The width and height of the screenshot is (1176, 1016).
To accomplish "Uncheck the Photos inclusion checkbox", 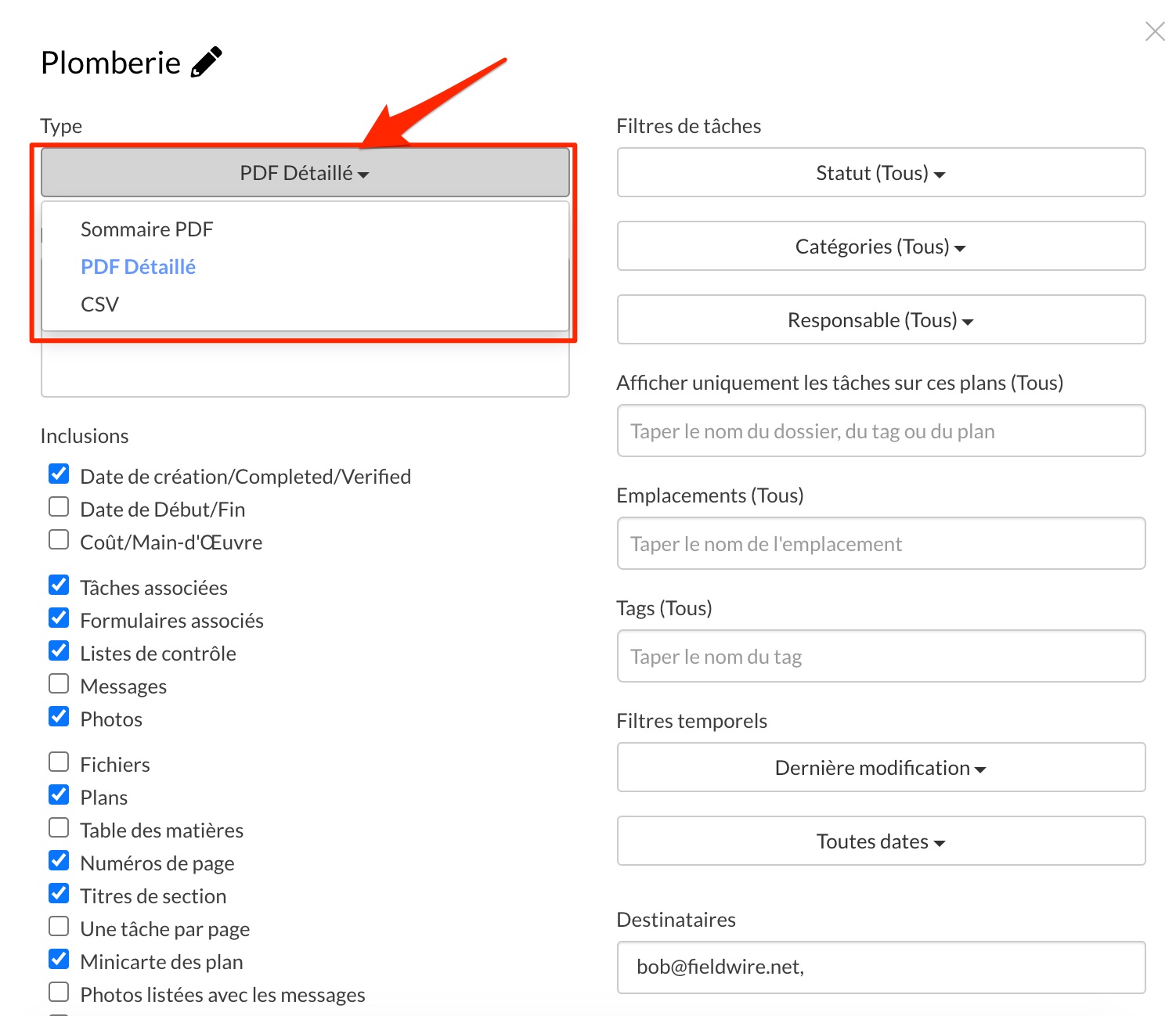I will (59, 717).
